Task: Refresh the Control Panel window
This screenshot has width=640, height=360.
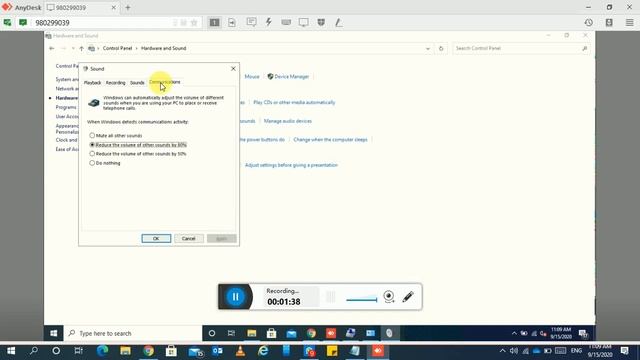Action: (441, 49)
